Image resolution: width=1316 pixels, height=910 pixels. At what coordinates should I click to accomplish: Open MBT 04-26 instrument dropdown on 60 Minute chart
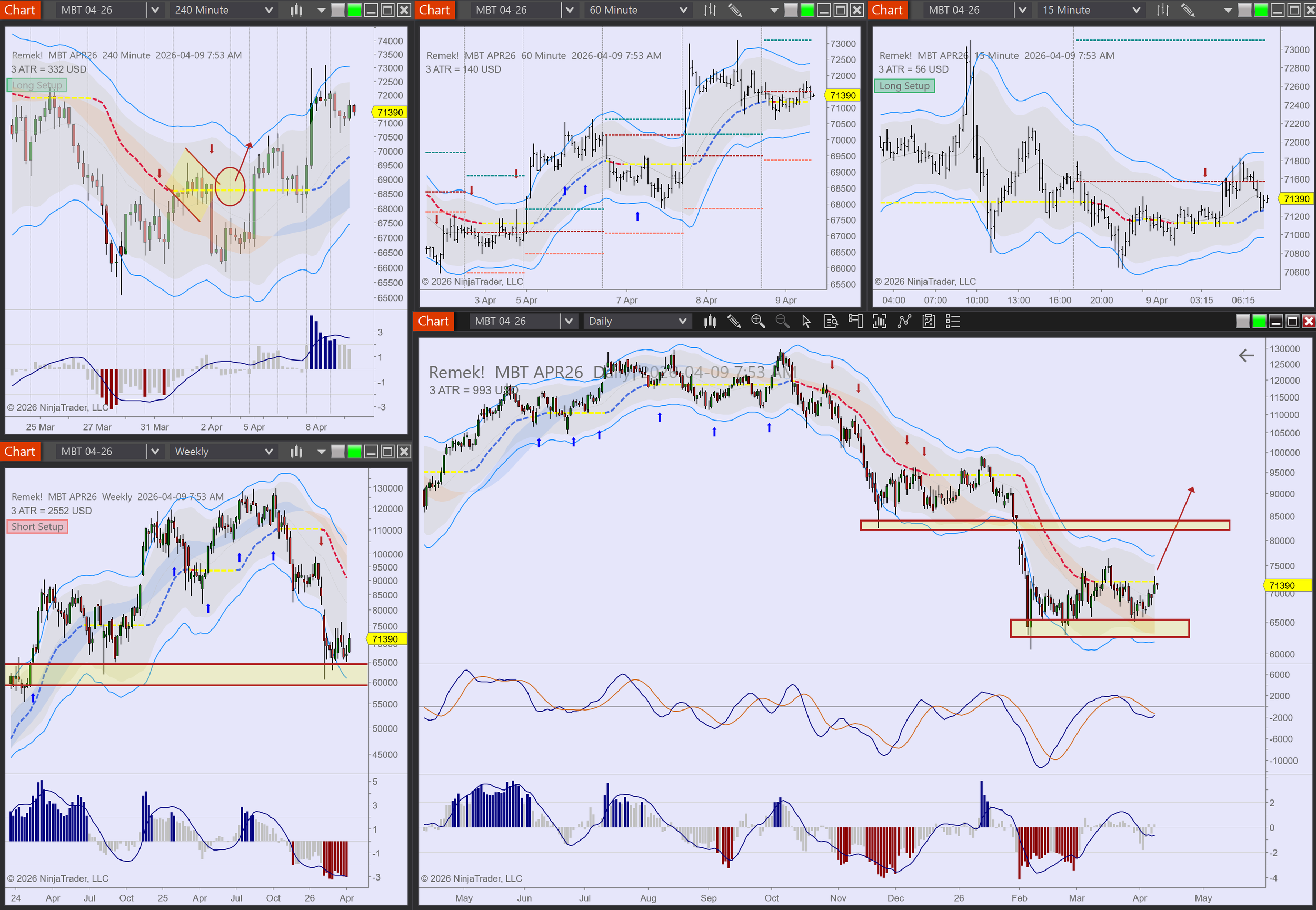pos(569,11)
